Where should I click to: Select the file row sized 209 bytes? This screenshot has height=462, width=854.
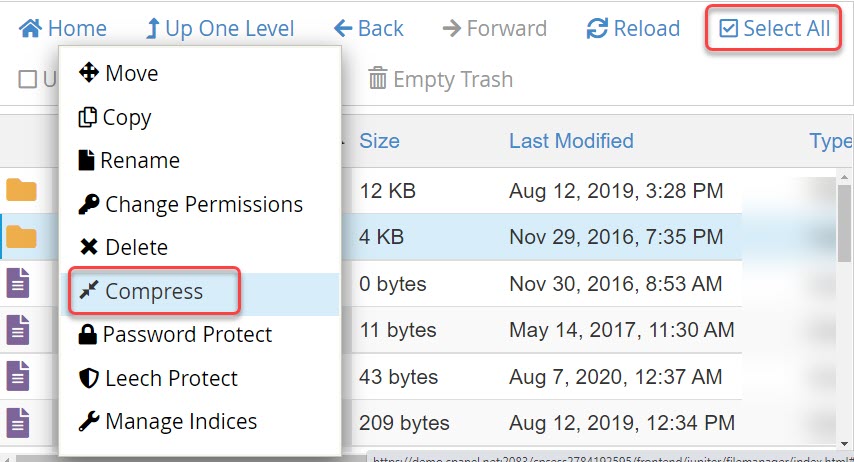404,422
